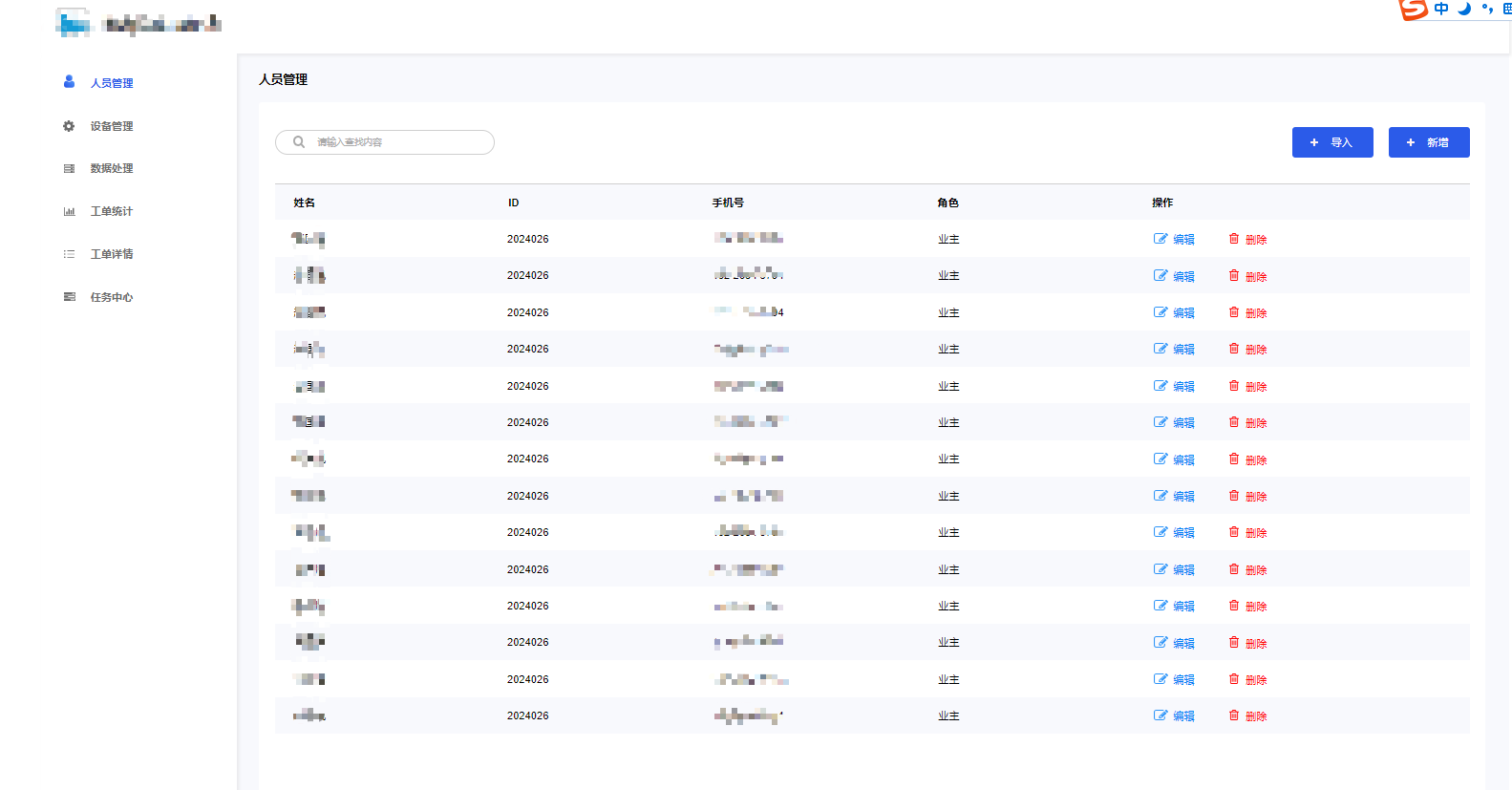This screenshot has width=1512, height=790.
Task: Click 删除 in the eleventh row
Action: tap(1256, 607)
